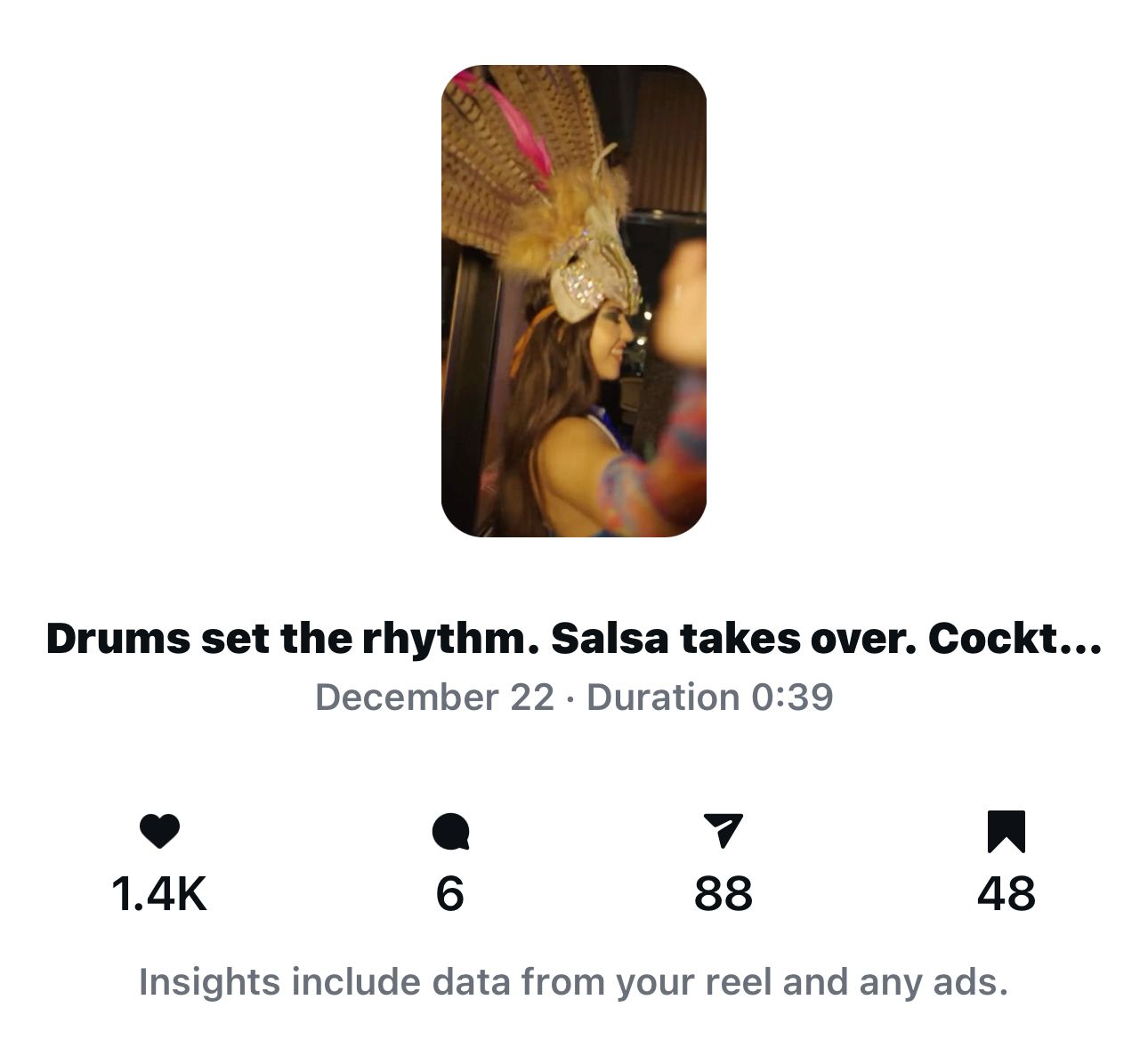Tap the heart likes icon
This screenshot has height=1040, width=1148.
click(x=159, y=831)
